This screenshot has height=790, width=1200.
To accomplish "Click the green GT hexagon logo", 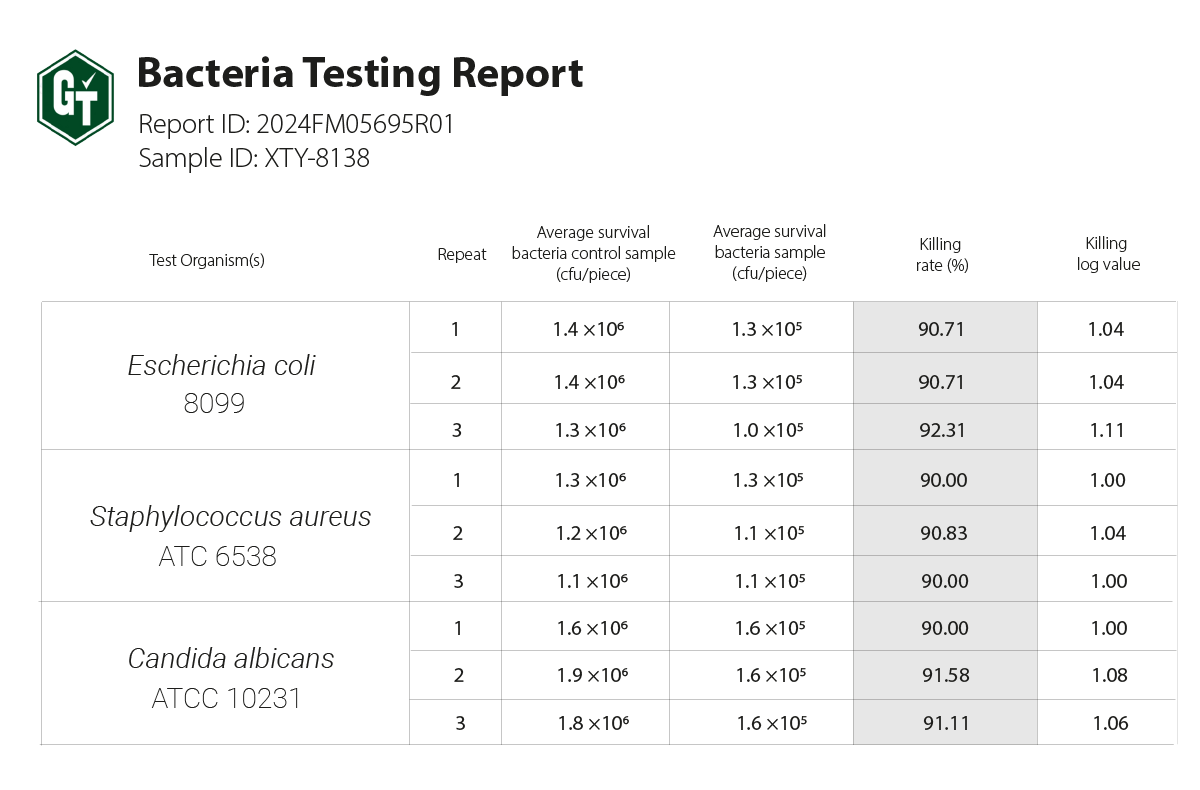I will [75, 98].
